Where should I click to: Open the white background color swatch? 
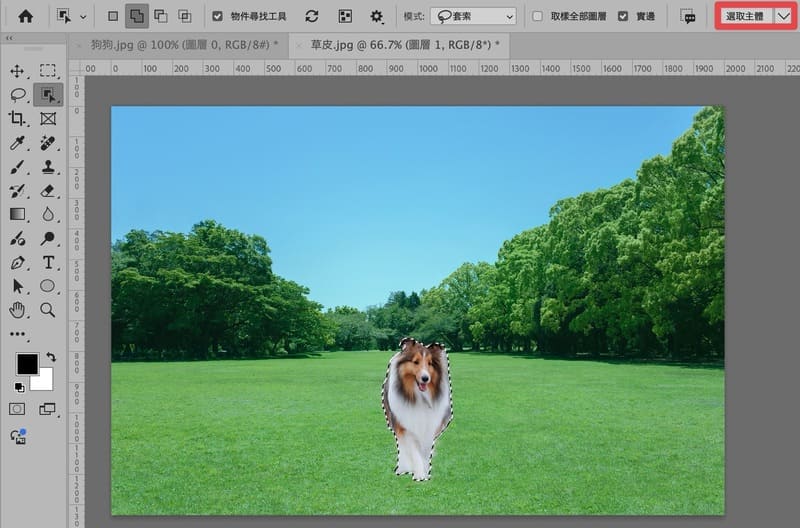[45, 382]
